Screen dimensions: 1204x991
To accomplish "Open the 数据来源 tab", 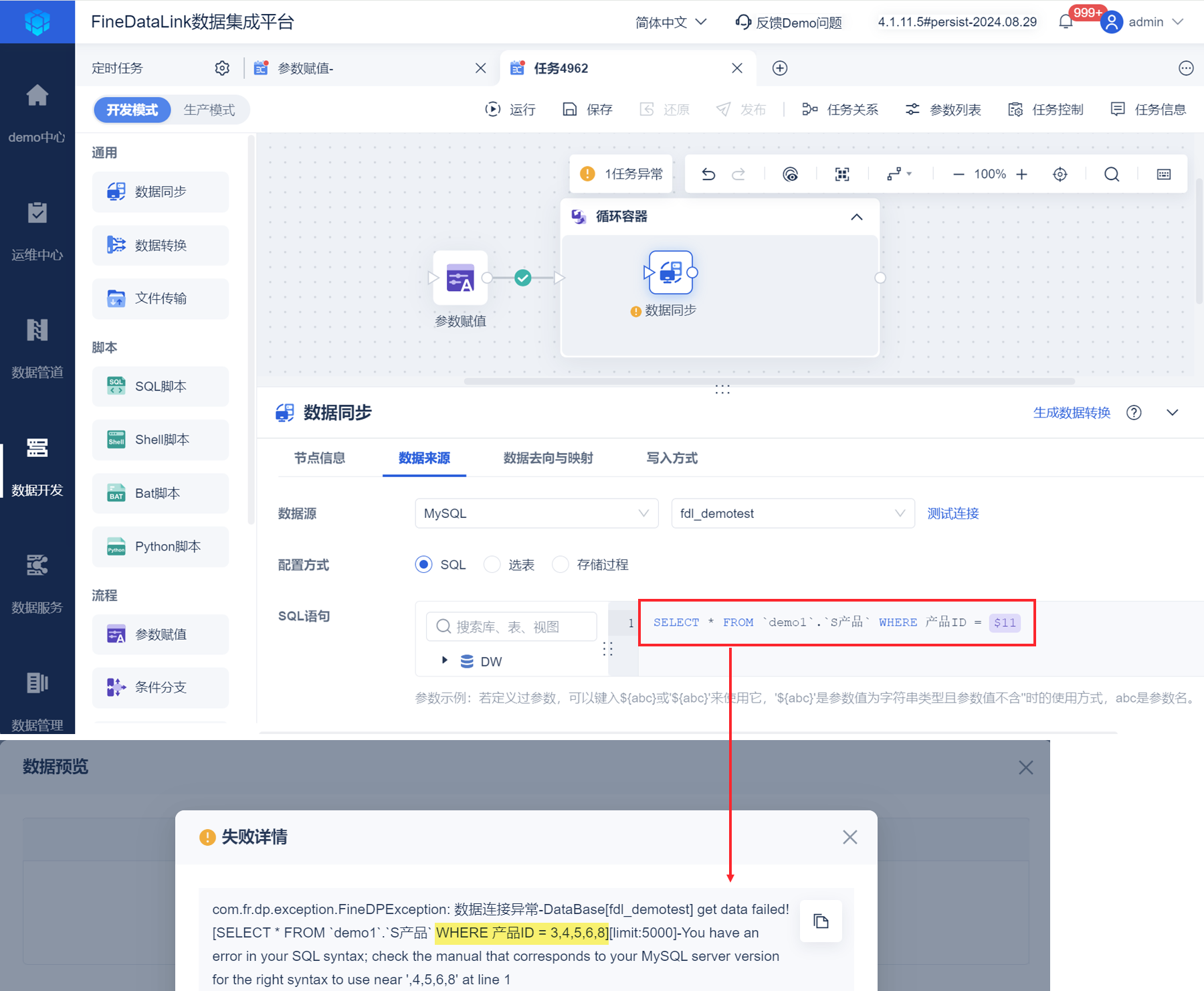I will click(424, 458).
